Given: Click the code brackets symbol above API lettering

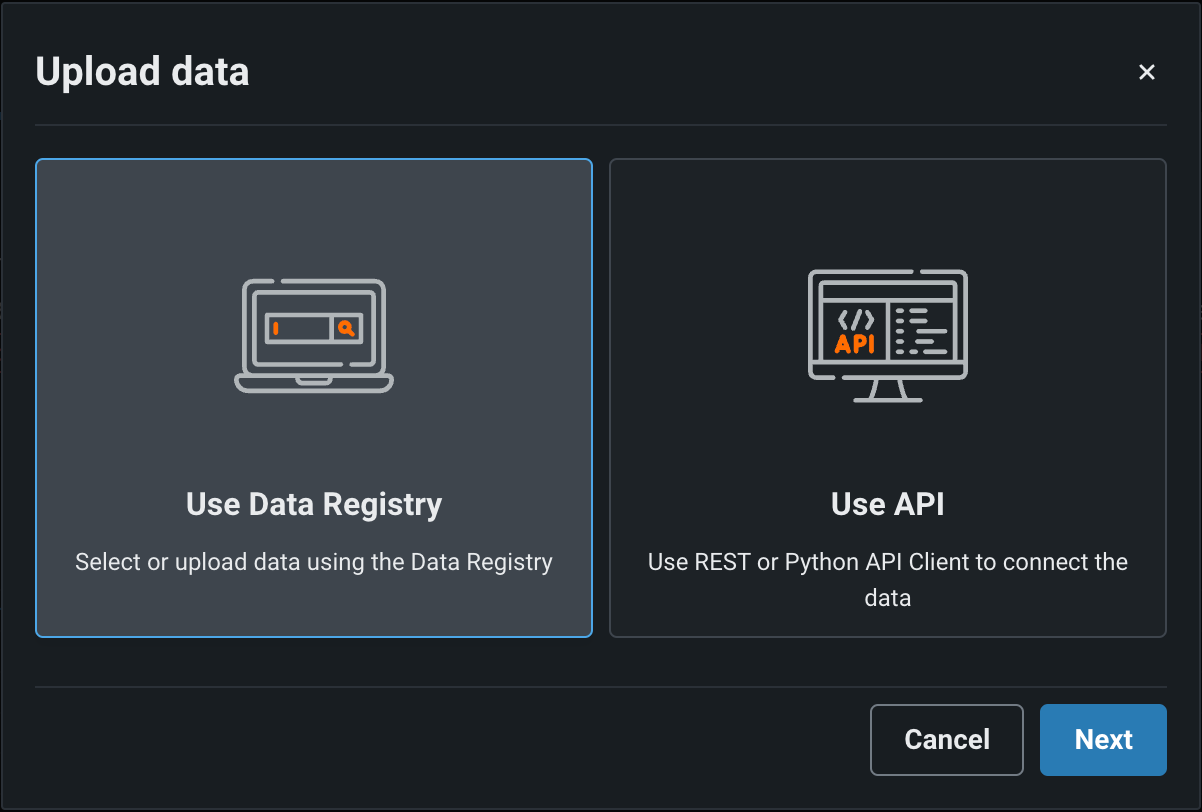Looking at the screenshot, I should point(856,319).
